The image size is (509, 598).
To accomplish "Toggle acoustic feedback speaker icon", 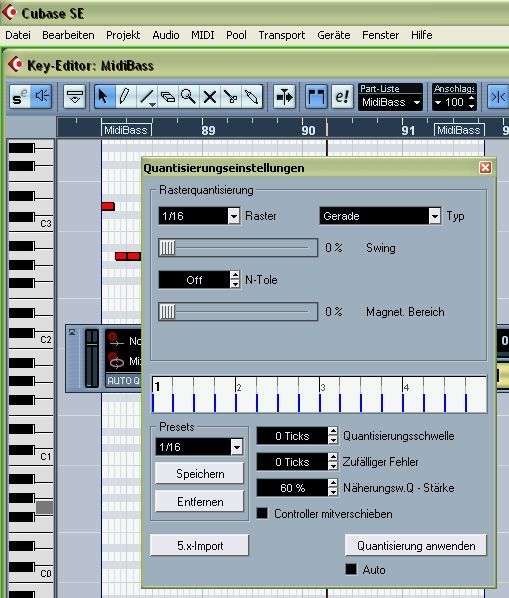I will pos(42,97).
